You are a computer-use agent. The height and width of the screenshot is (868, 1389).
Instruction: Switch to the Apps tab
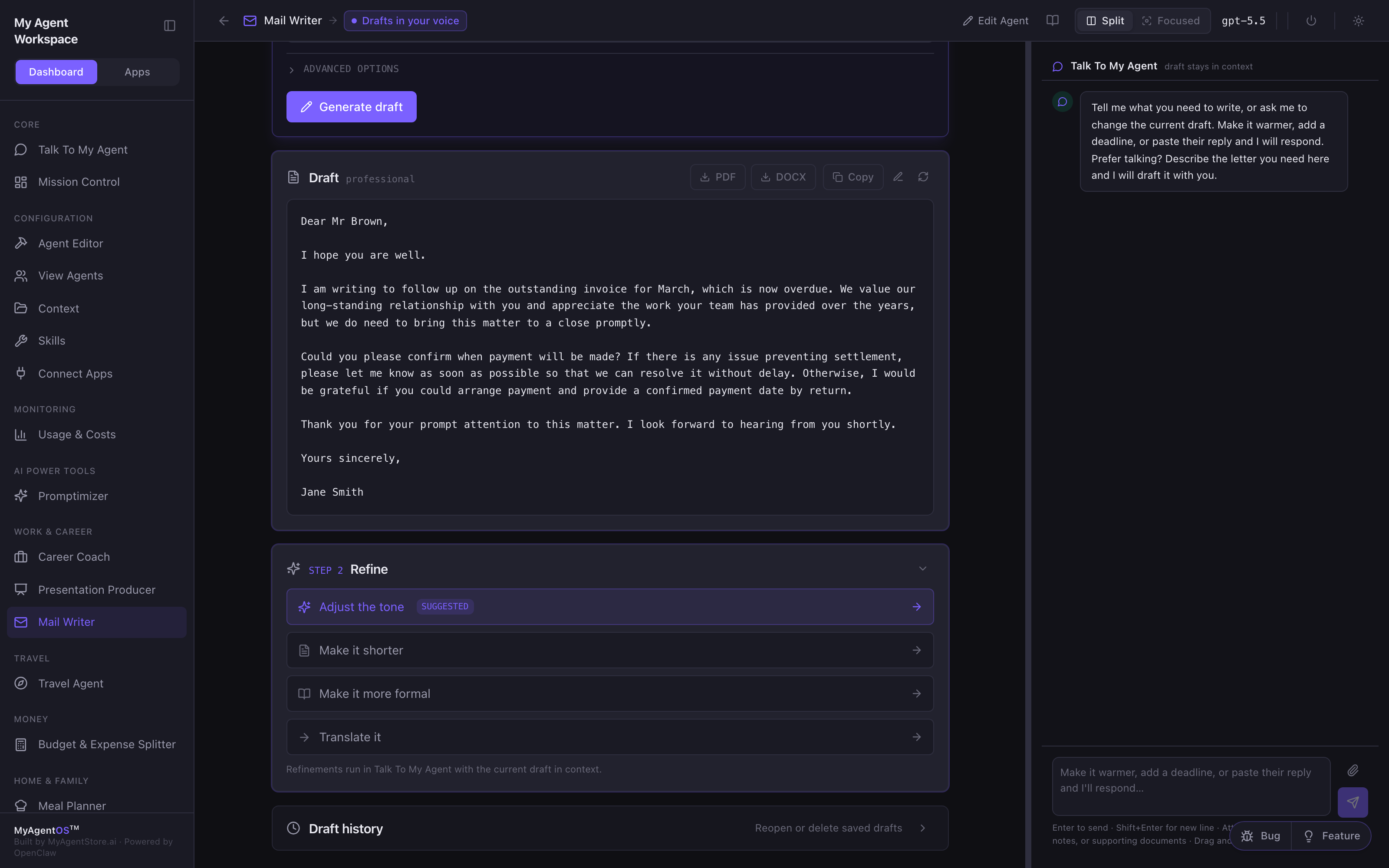tap(137, 72)
